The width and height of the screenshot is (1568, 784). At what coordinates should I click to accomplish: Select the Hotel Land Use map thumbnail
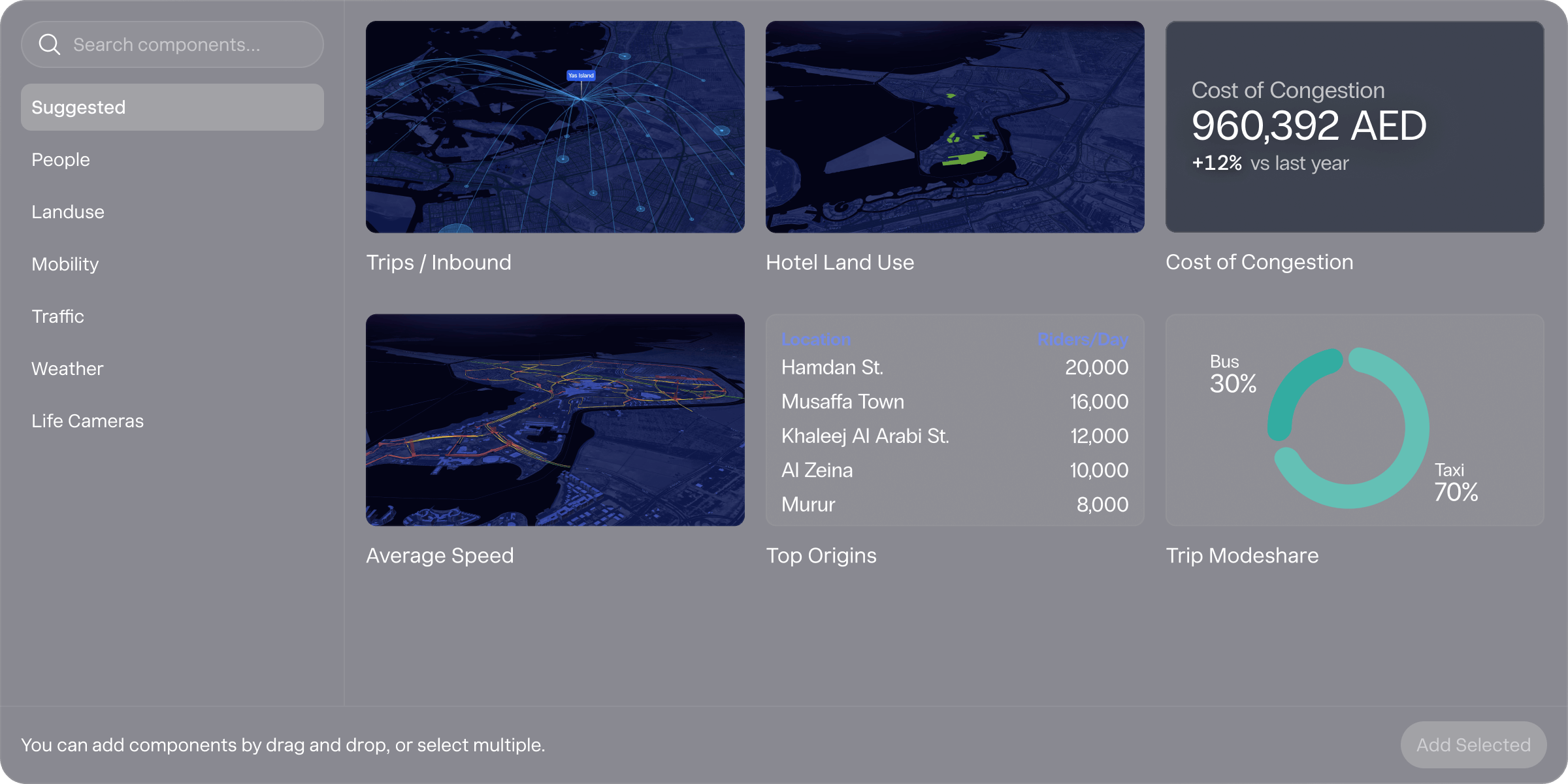pyautogui.click(x=955, y=127)
